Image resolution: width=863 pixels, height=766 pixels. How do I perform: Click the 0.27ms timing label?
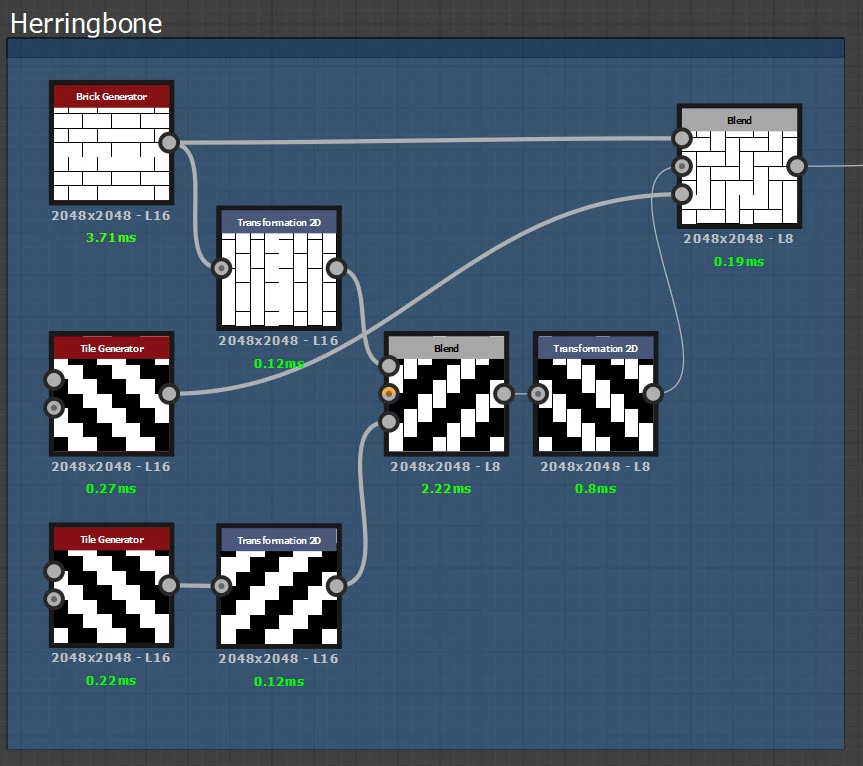point(111,488)
